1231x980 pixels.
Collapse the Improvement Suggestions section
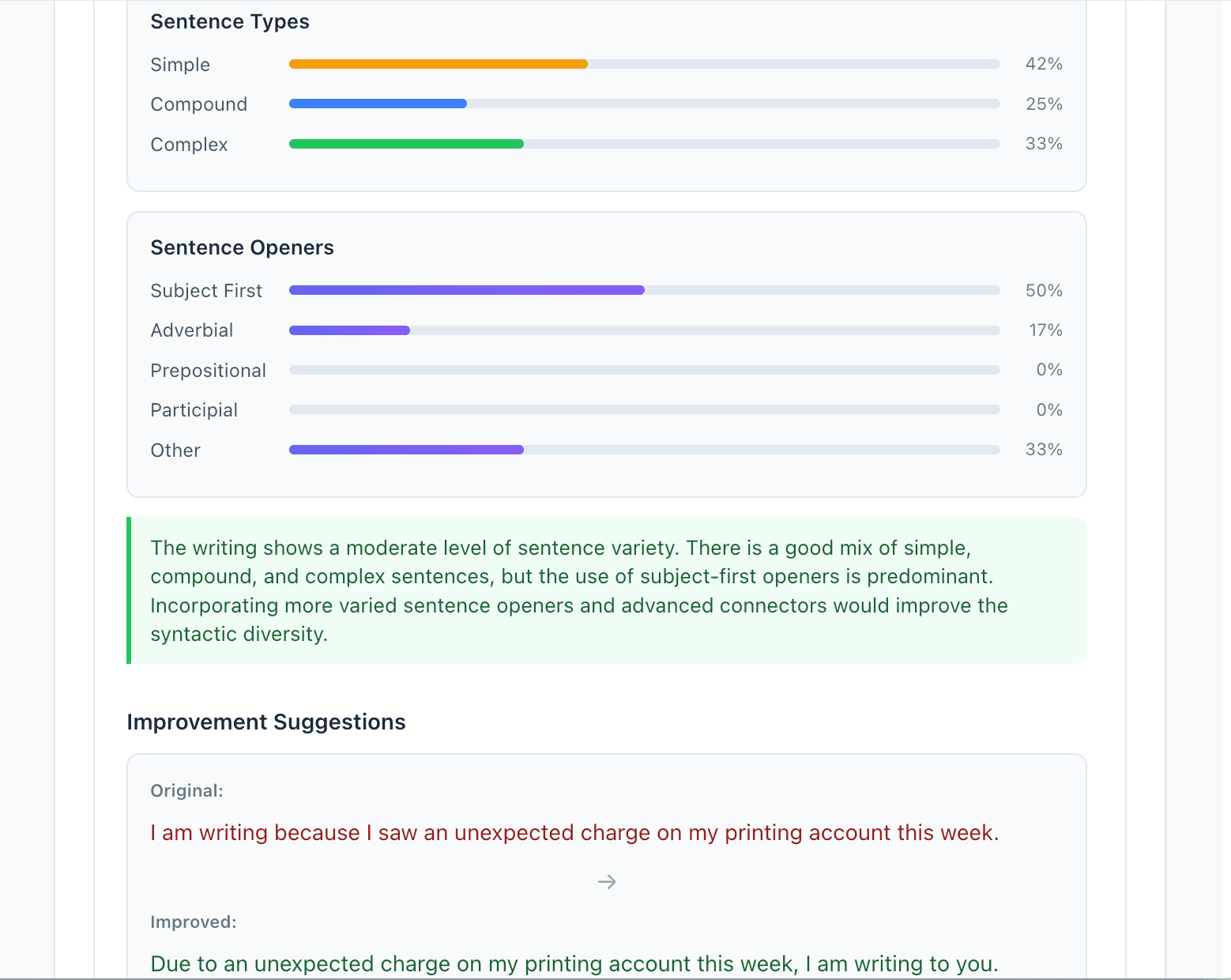coord(266,722)
